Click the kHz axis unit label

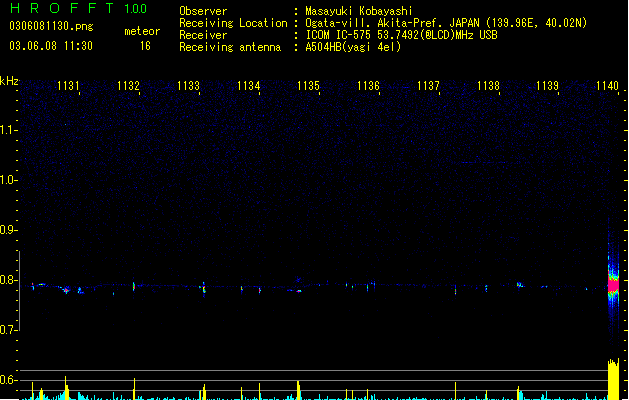pyautogui.click(x=9, y=81)
